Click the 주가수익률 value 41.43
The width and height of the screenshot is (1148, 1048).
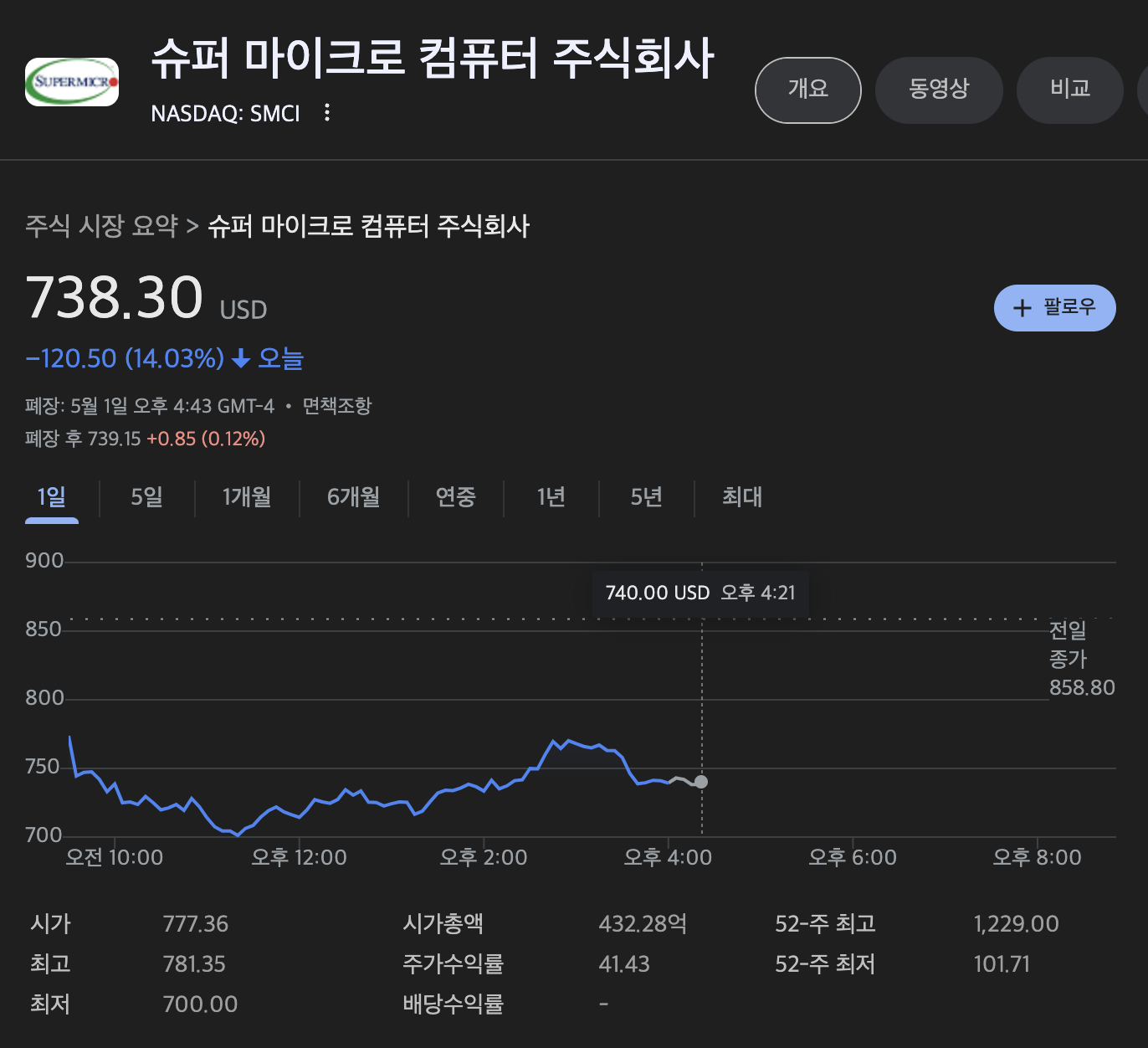click(624, 964)
